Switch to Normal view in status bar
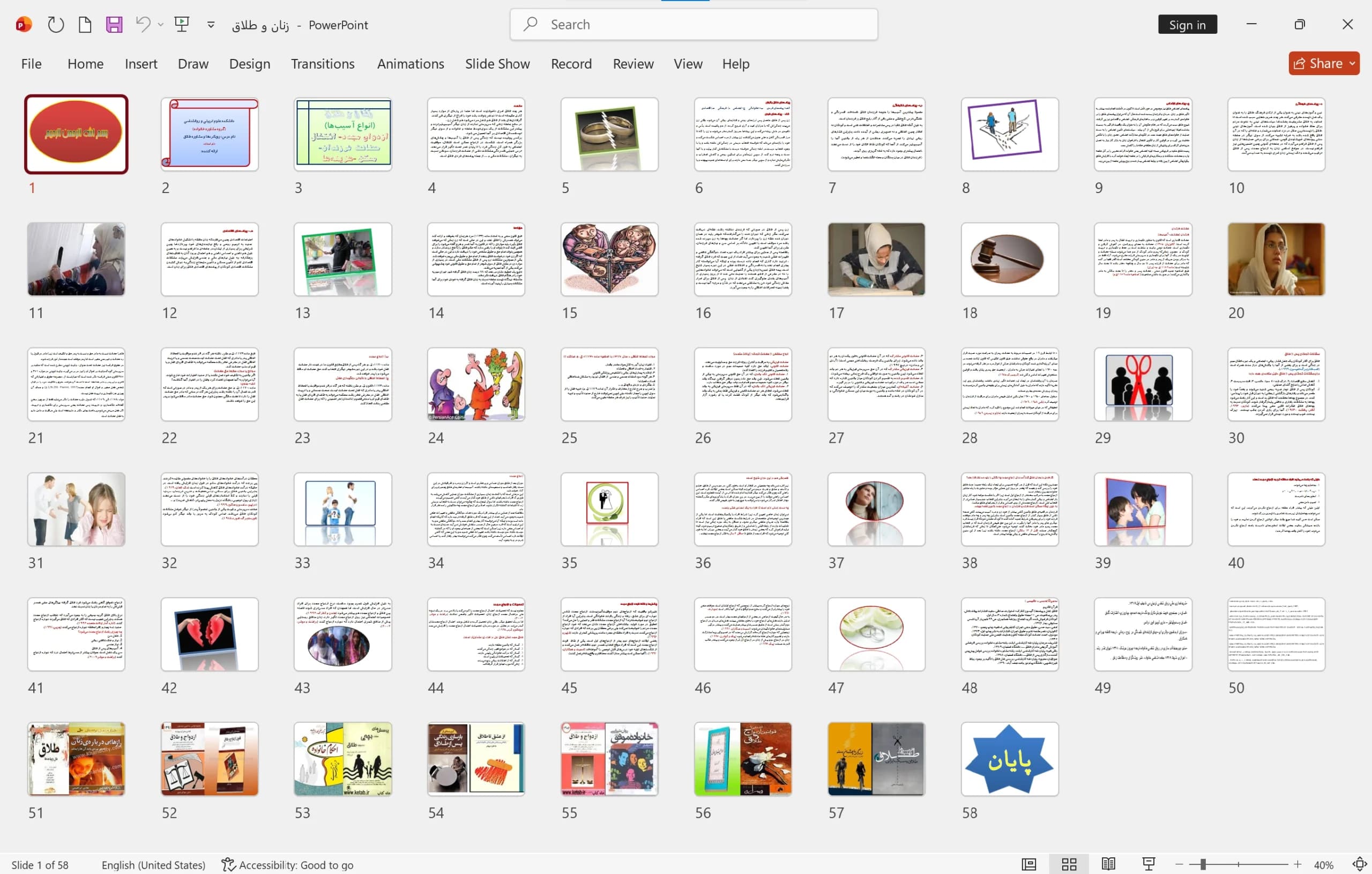The width and height of the screenshot is (1372, 874). point(1028,864)
